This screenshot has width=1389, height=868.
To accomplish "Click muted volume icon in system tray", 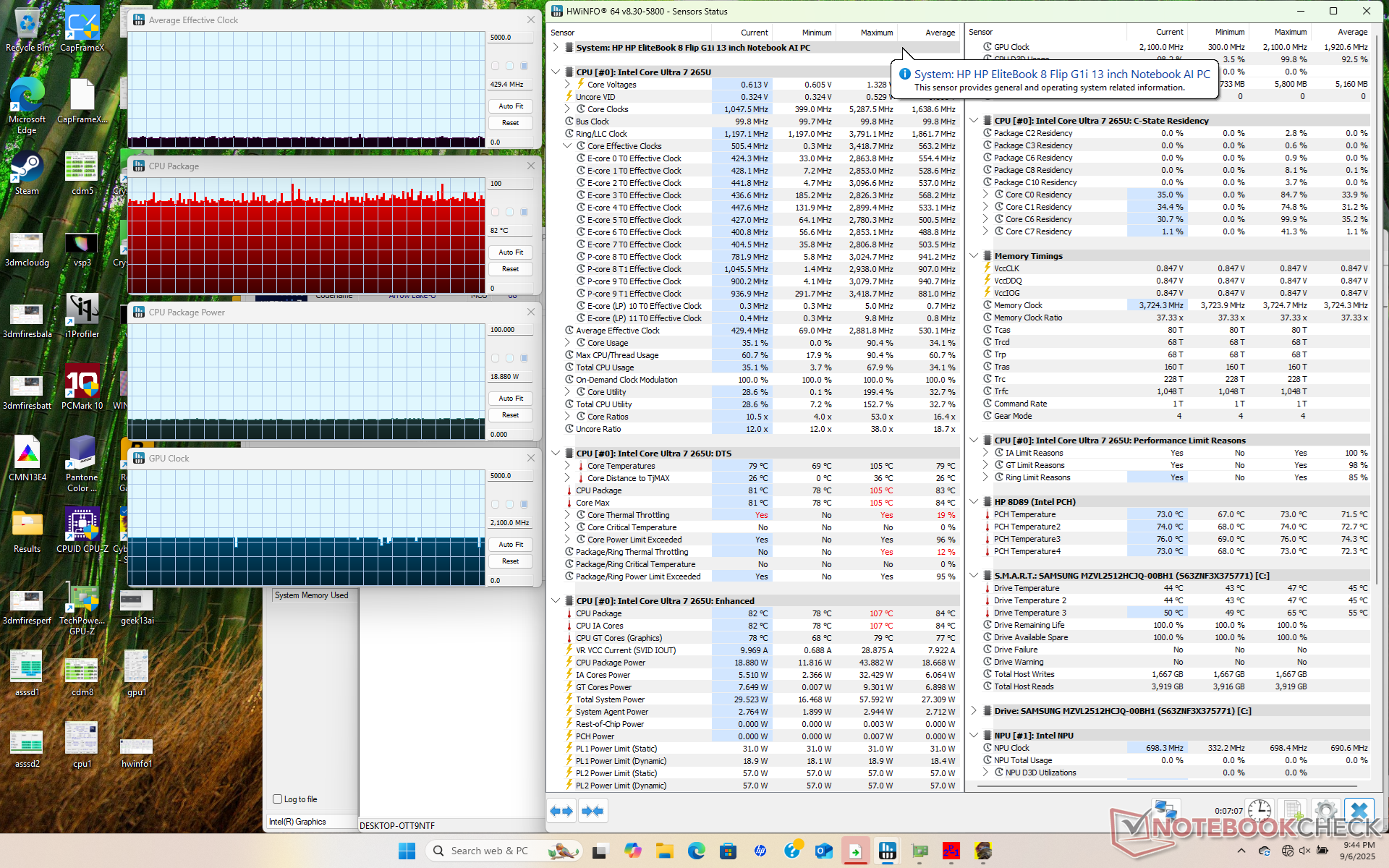I will pyautogui.click(x=1305, y=851).
